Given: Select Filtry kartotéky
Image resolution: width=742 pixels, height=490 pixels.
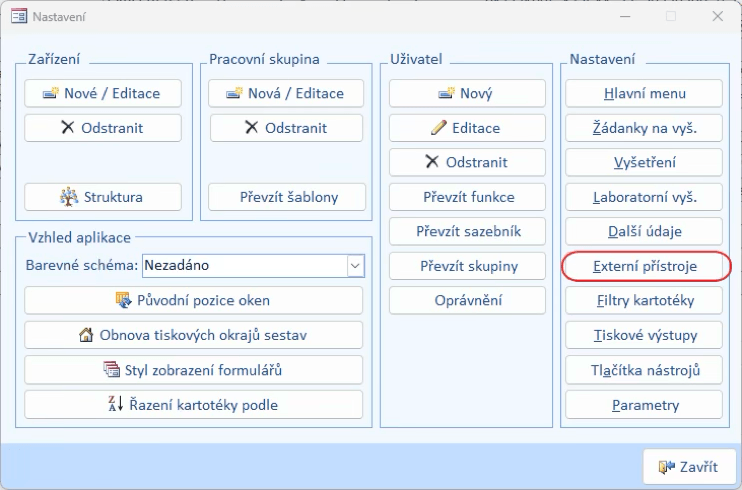Looking at the screenshot, I should point(644,300).
